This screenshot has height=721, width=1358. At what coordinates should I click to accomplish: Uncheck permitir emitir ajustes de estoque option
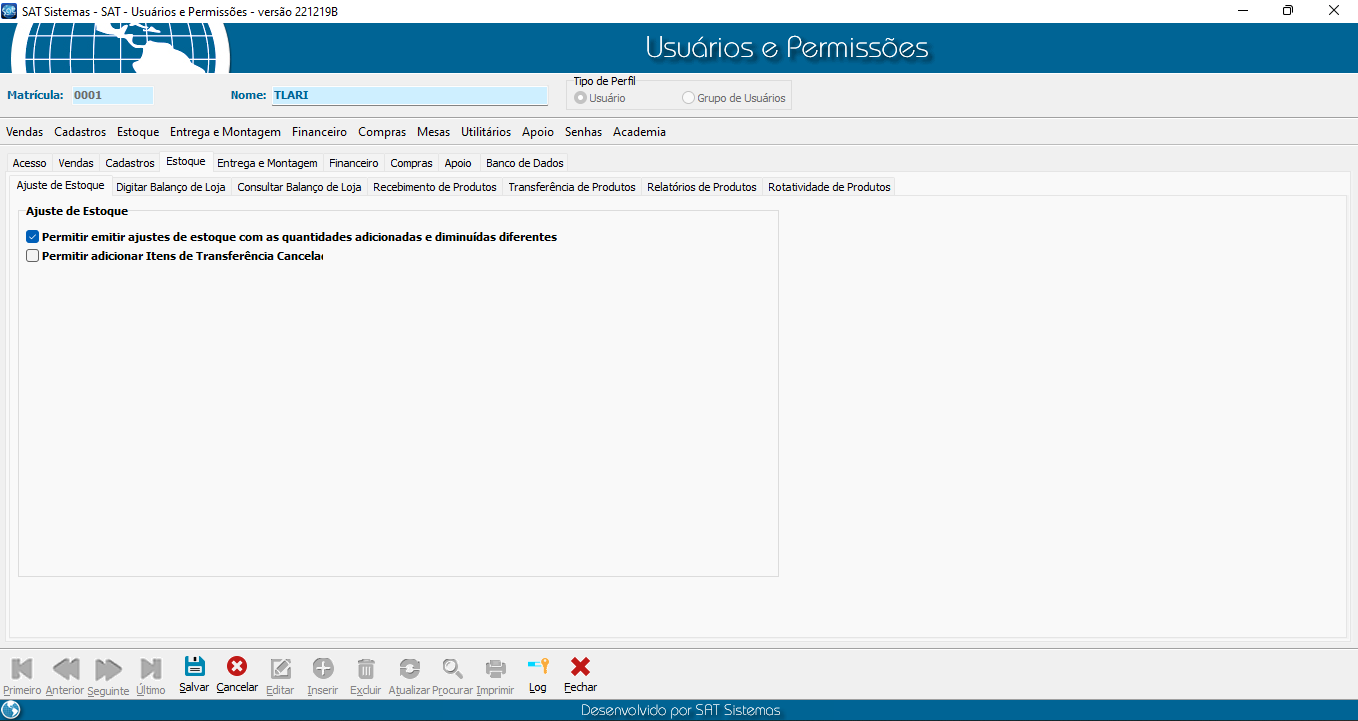click(33, 237)
